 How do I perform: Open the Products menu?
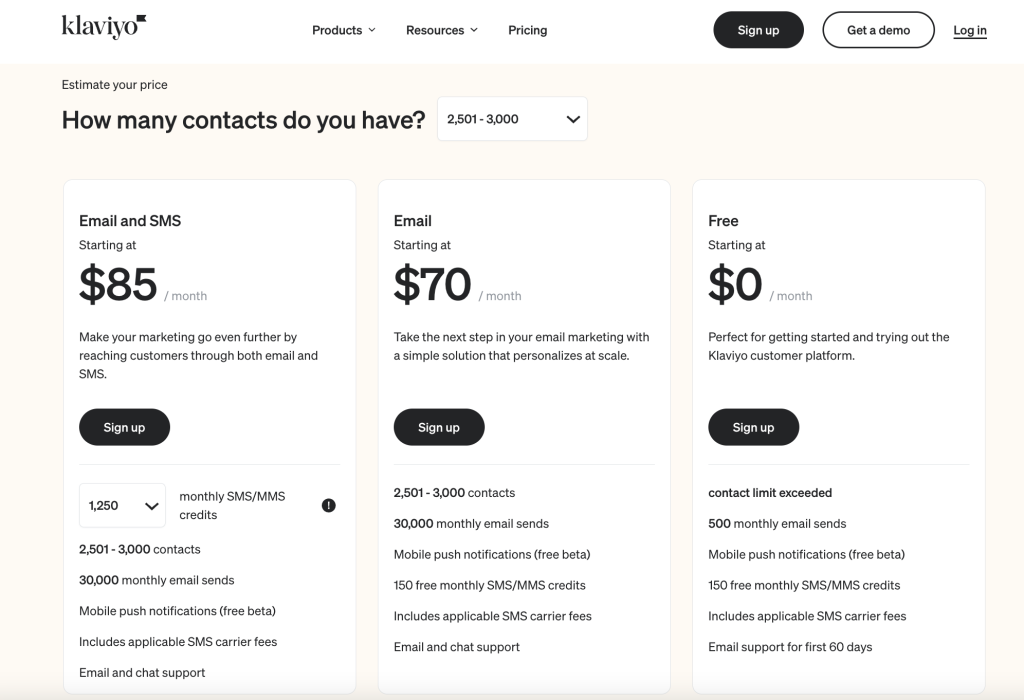click(343, 30)
